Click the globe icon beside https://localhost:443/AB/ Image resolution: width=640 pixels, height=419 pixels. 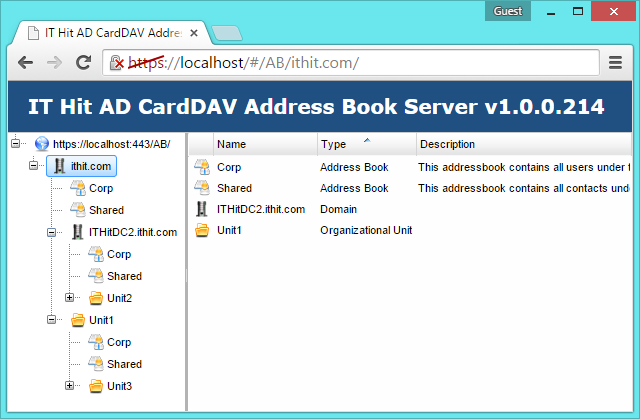(42, 144)
